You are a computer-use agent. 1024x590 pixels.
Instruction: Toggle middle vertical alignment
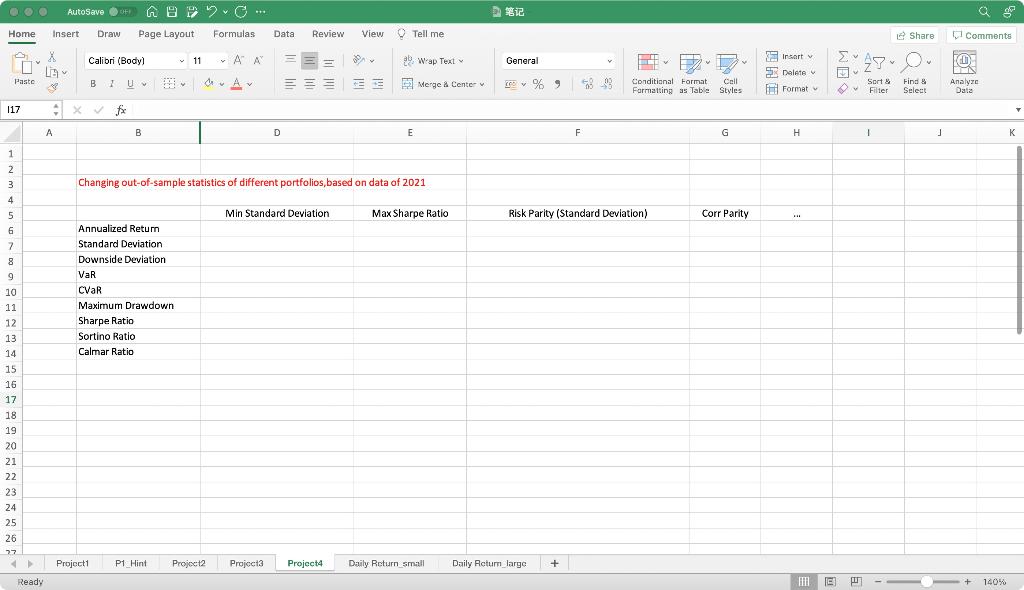(310, 61)
